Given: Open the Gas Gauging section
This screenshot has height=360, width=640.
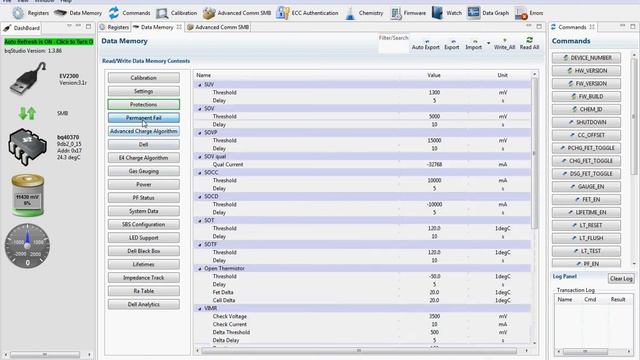Looking at the screenshot, I should pos(144,171).
